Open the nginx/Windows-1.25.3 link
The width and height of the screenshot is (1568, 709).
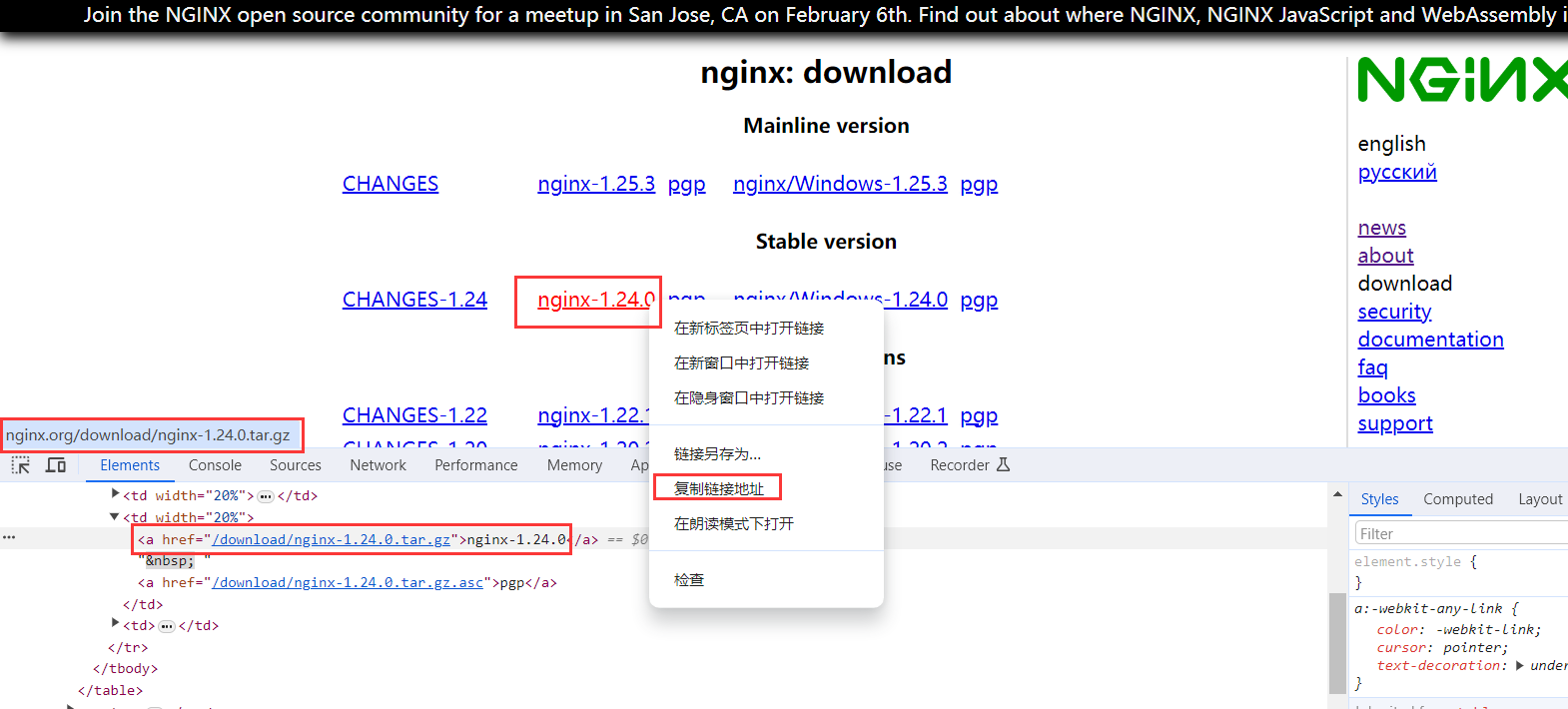click(840, 184)
